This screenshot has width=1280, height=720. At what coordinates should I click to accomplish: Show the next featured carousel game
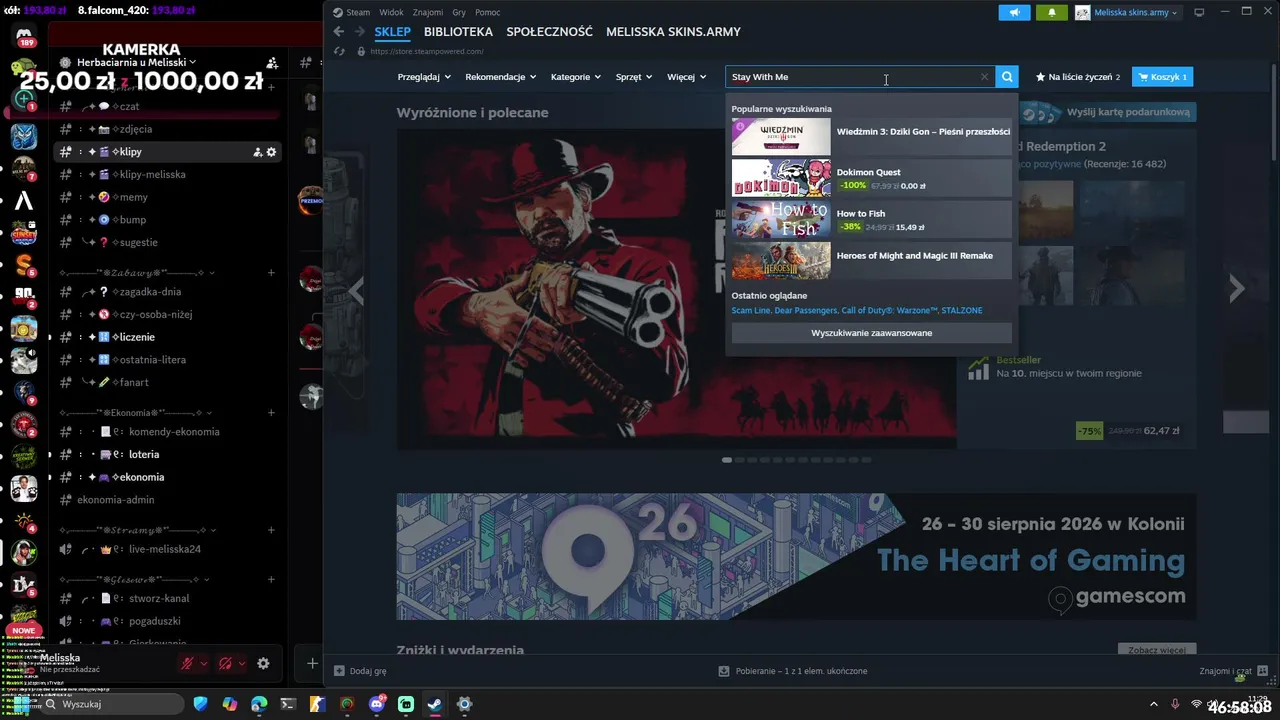1237,289
